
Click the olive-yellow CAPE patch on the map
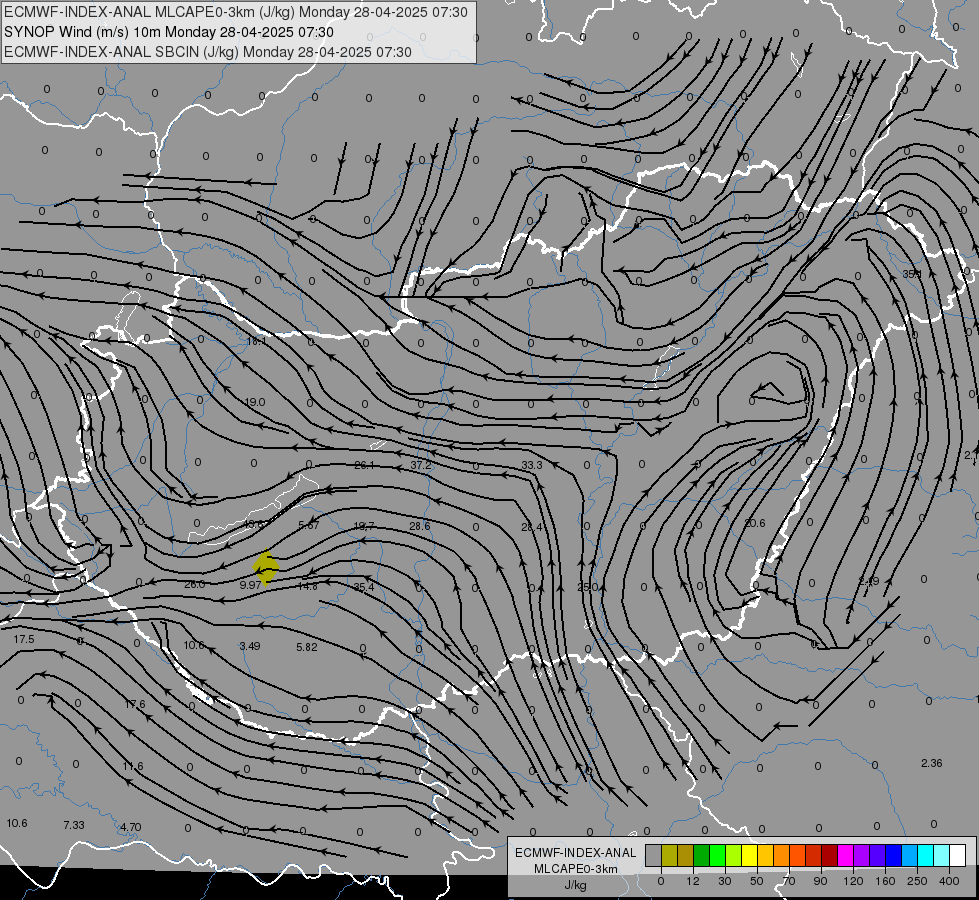point(266,567)
